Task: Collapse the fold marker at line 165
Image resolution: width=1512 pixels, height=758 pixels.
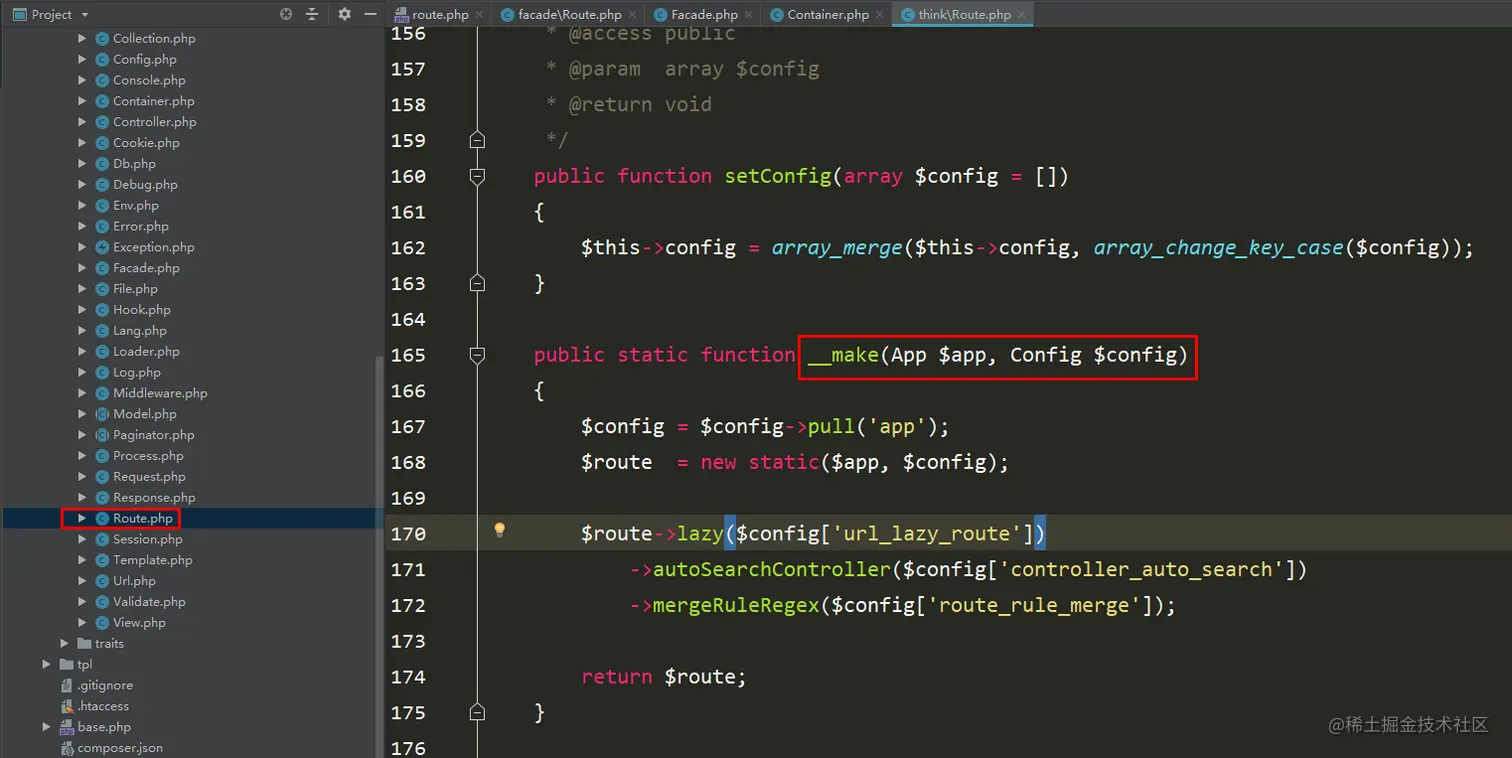Action: point(477,355)
